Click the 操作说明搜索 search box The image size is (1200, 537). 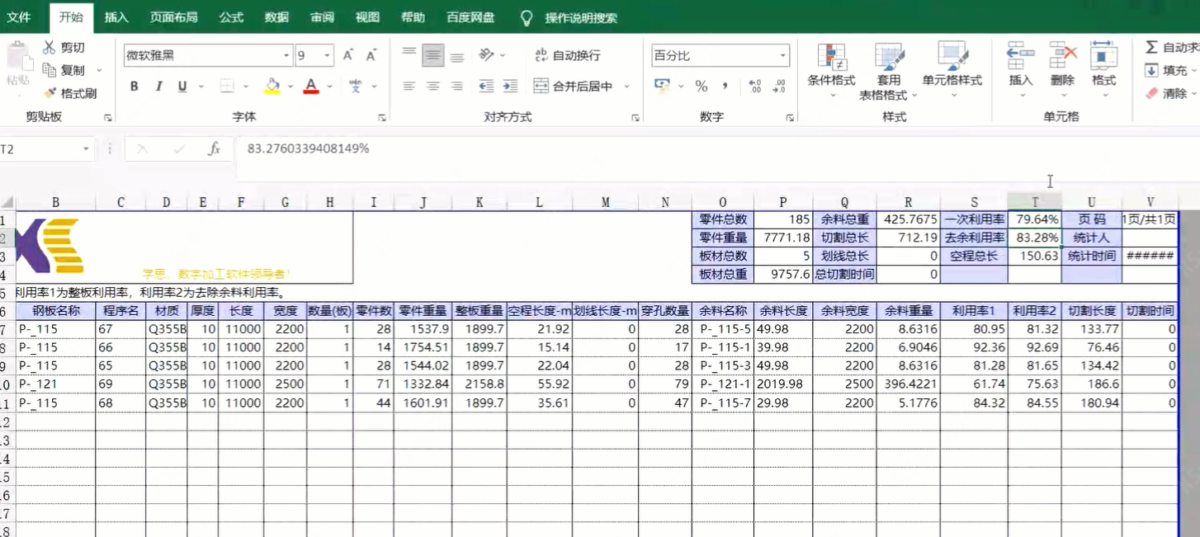pos(581,18)
